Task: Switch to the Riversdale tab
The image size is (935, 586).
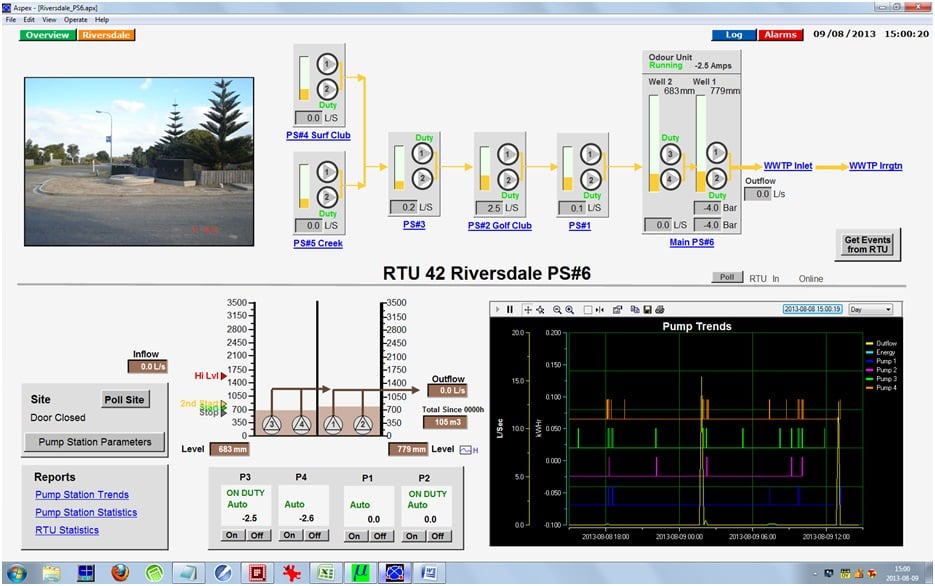Action: tap(108, 34)
